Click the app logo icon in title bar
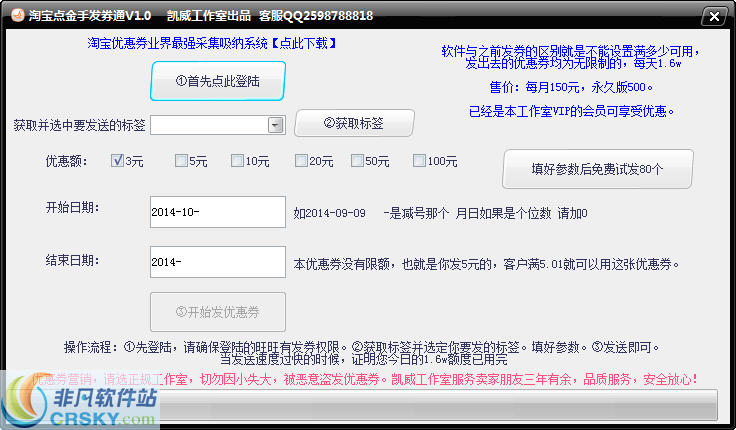Image resolution: width=736 pixels, height=430 pixels. point(17,15)
